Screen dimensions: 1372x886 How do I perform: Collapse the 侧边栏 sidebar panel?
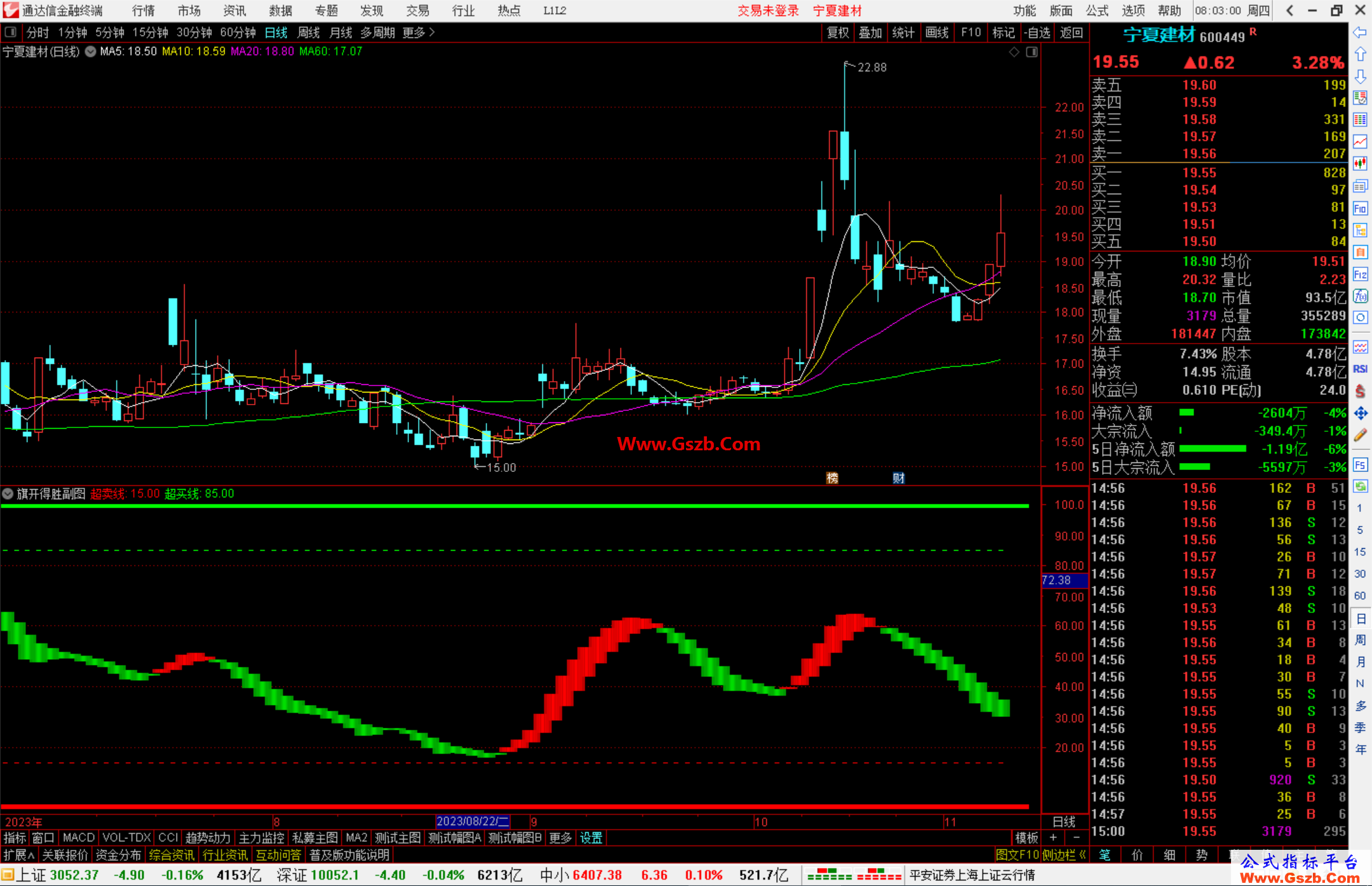tap(1064, 855)
